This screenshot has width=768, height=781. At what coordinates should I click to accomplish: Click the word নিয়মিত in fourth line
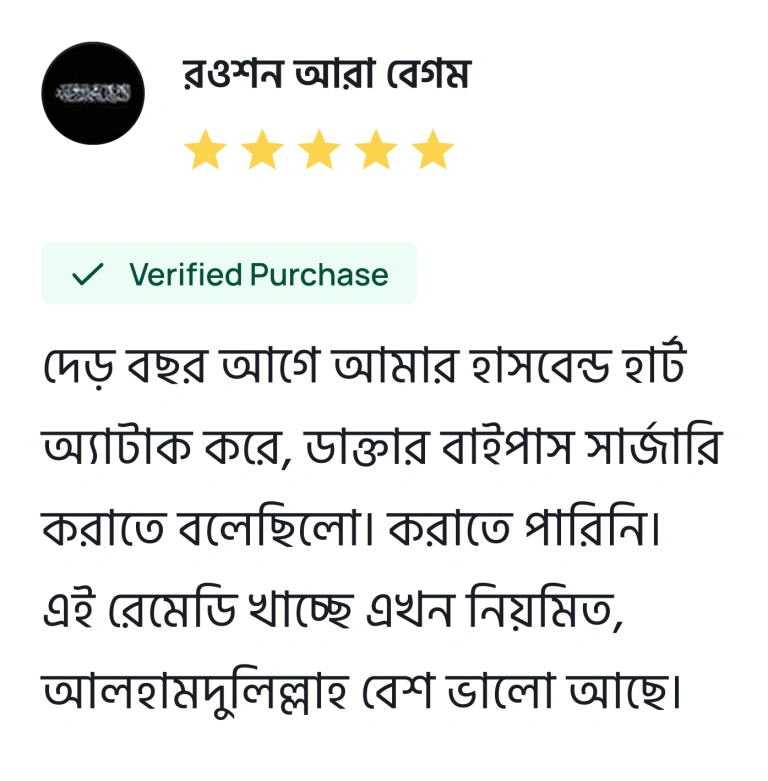tap(546, 607)
